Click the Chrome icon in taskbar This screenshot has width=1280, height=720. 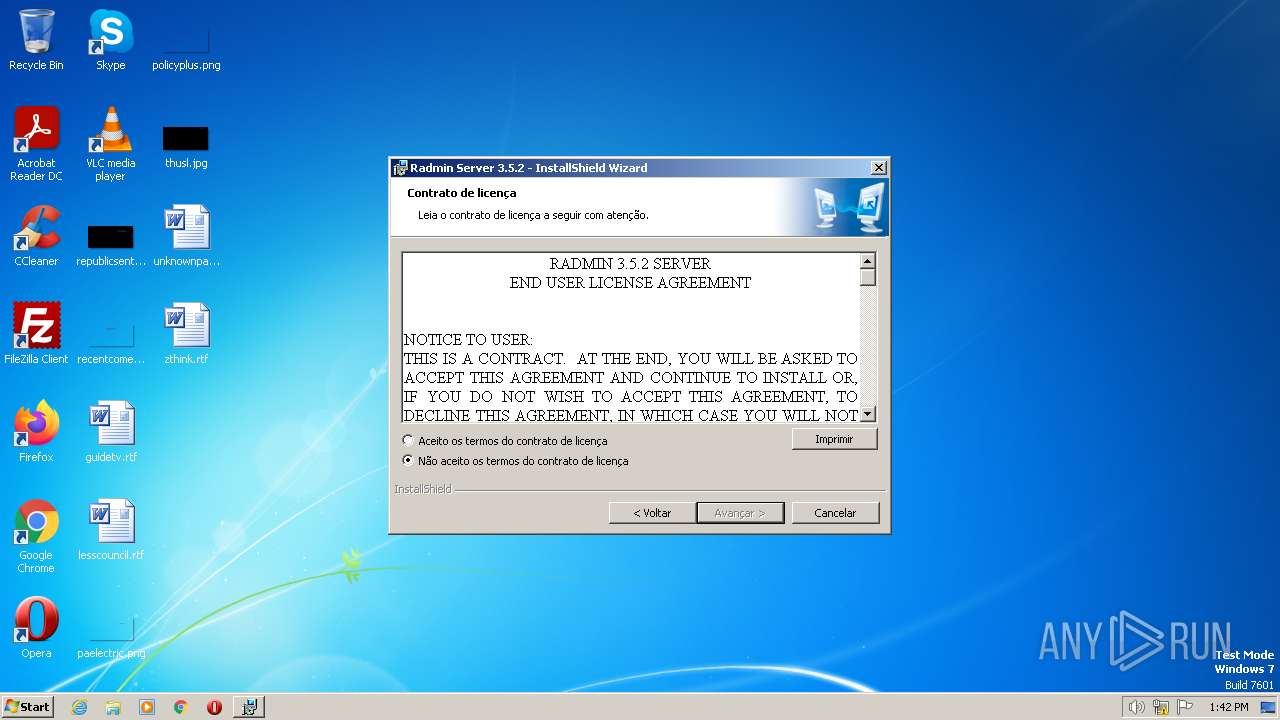[x=181, y=707]
